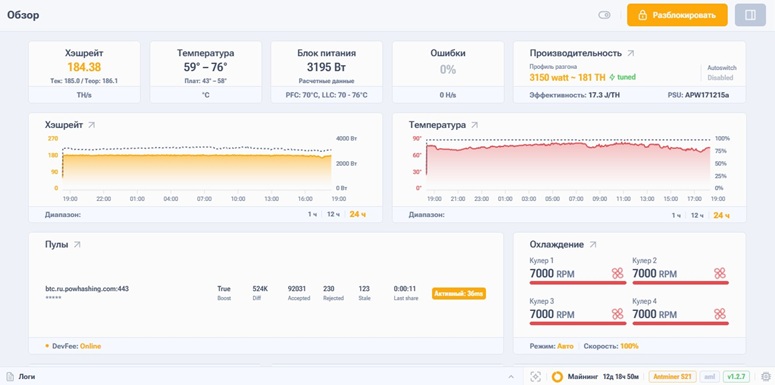
Task: Click the 123 Stale shares value
Action: 364,289
